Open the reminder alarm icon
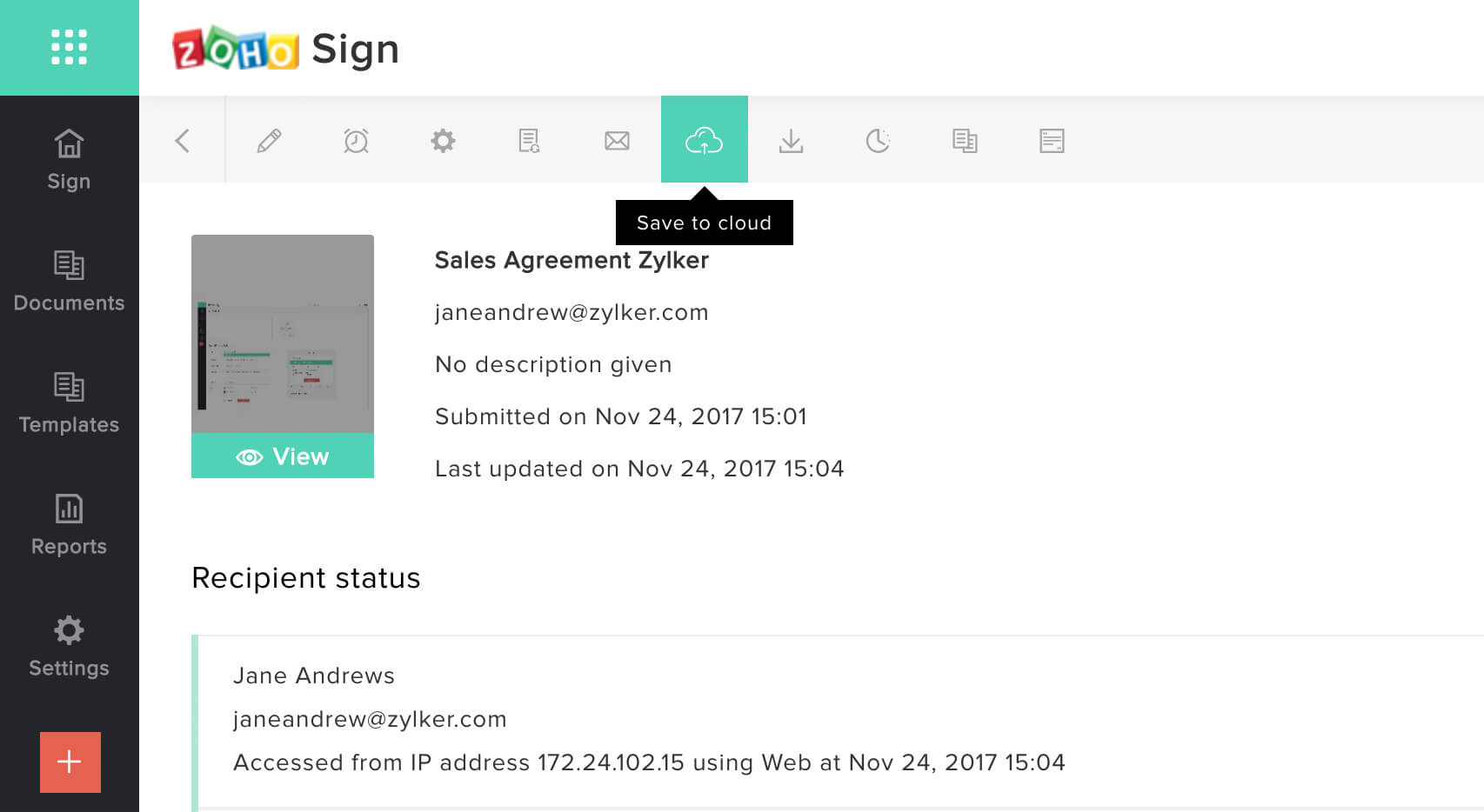 tap(357, 139)
